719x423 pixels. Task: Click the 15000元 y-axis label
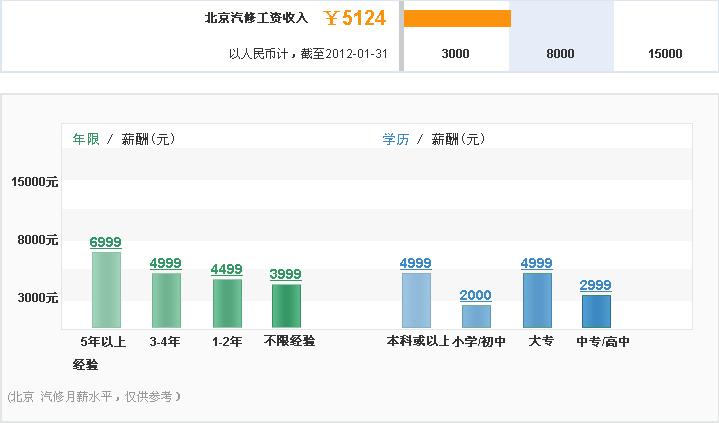tap(35, 182)
